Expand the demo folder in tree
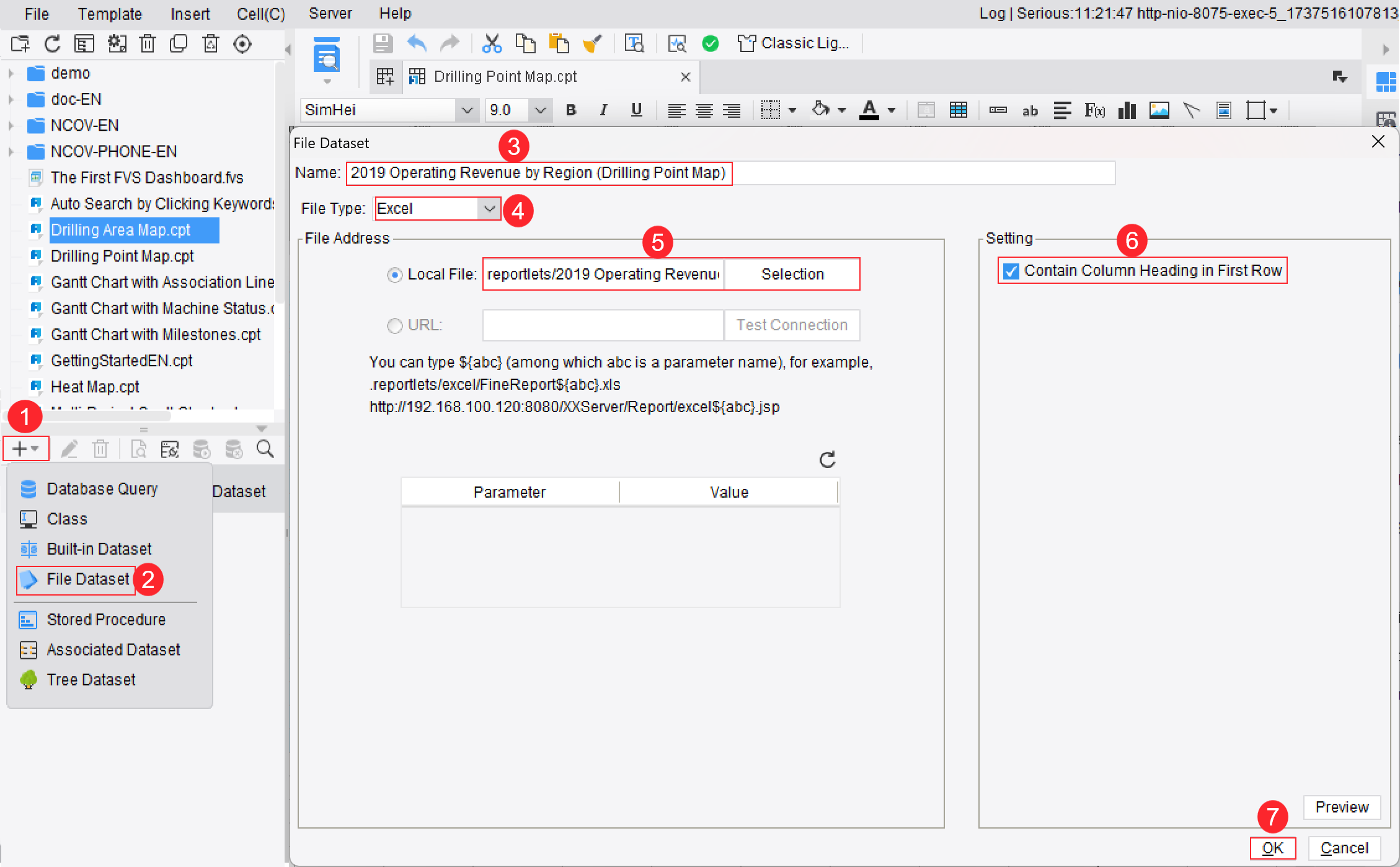1400x867 pixels. 11,73
